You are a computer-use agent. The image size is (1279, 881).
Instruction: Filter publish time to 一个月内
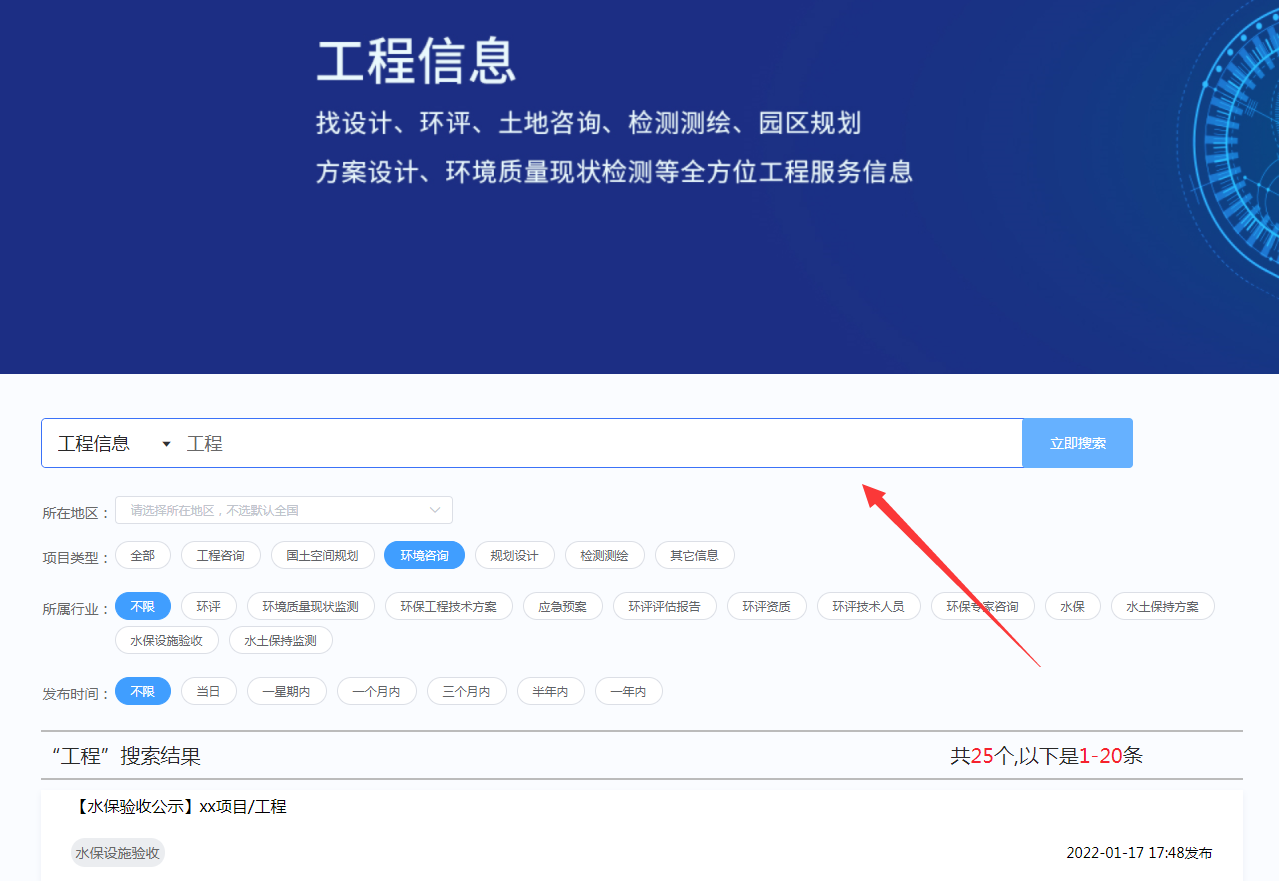tap(376, 691)
